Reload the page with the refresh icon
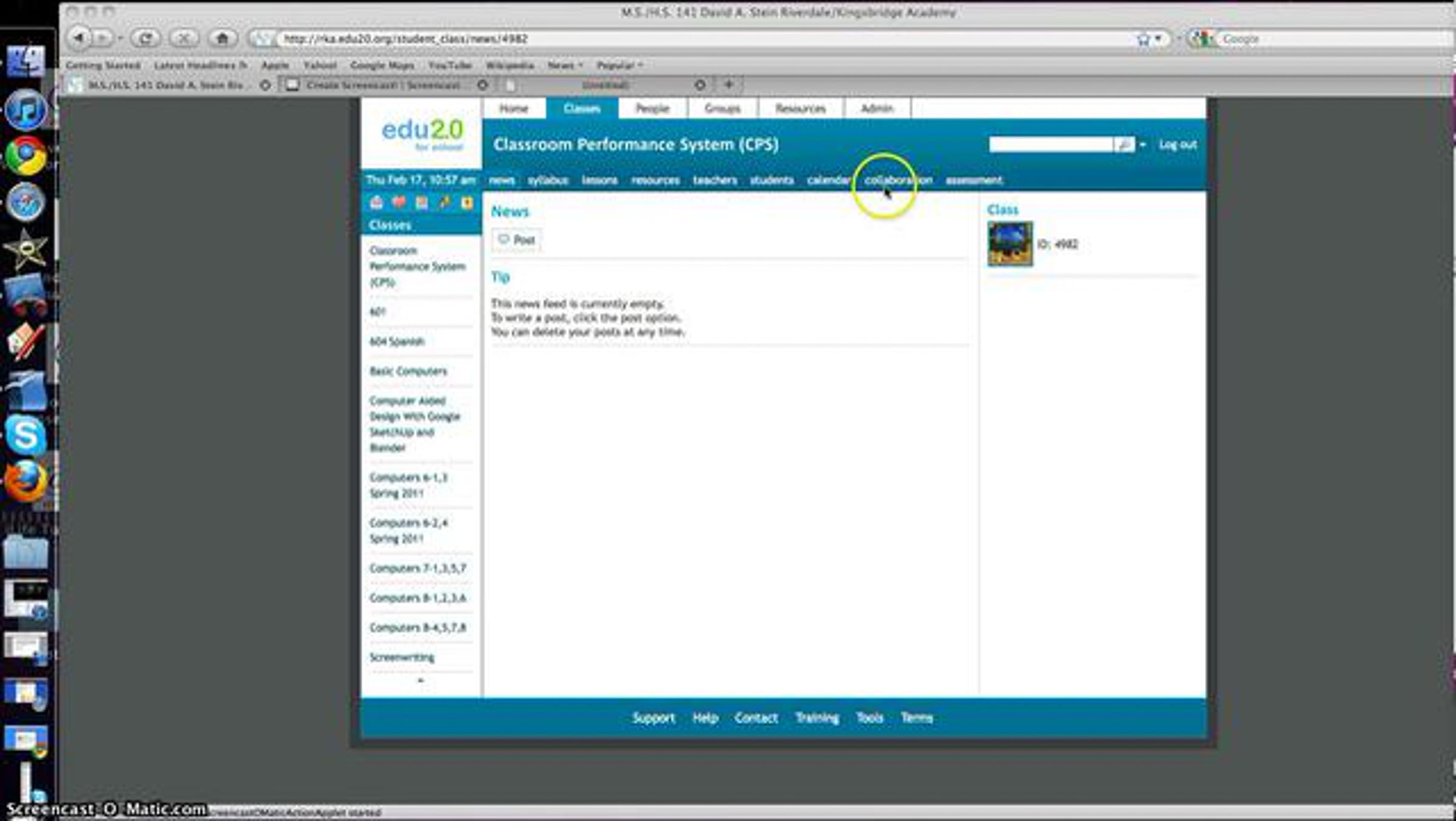Image resolution: width=1456 pixels, height=821 pixels. coord(145,38)
